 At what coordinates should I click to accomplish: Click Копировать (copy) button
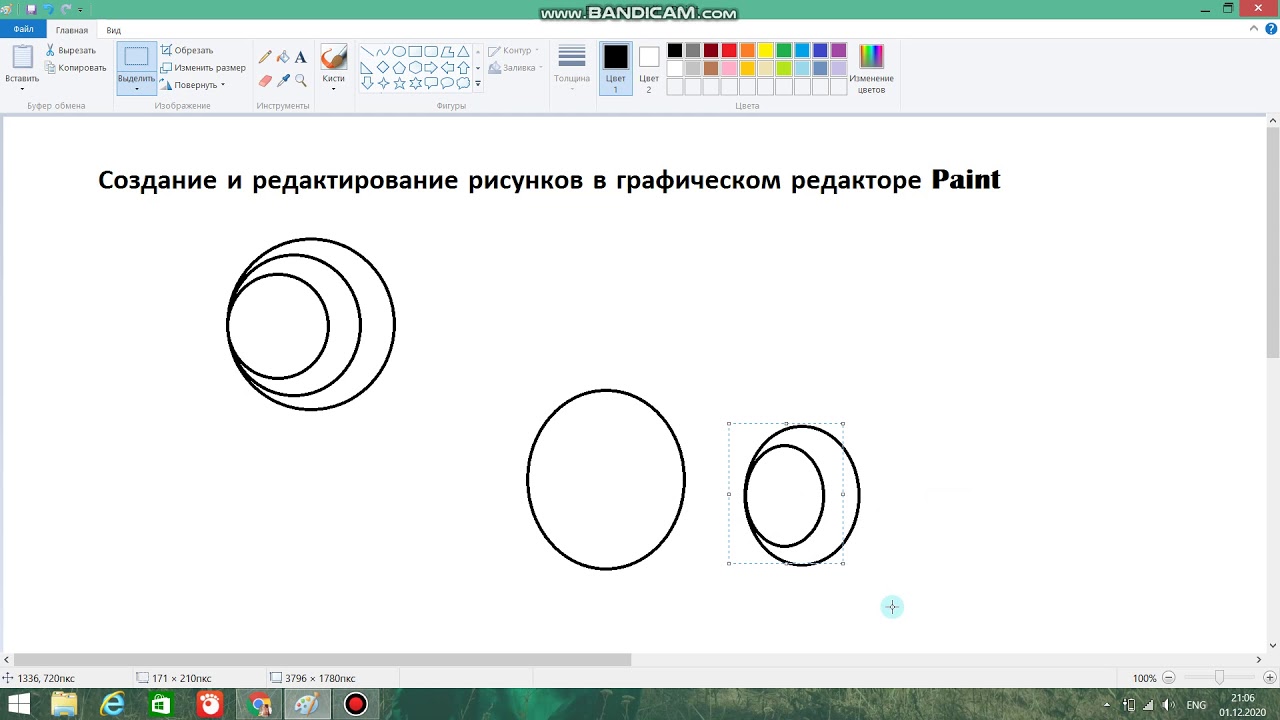[75, 68]
